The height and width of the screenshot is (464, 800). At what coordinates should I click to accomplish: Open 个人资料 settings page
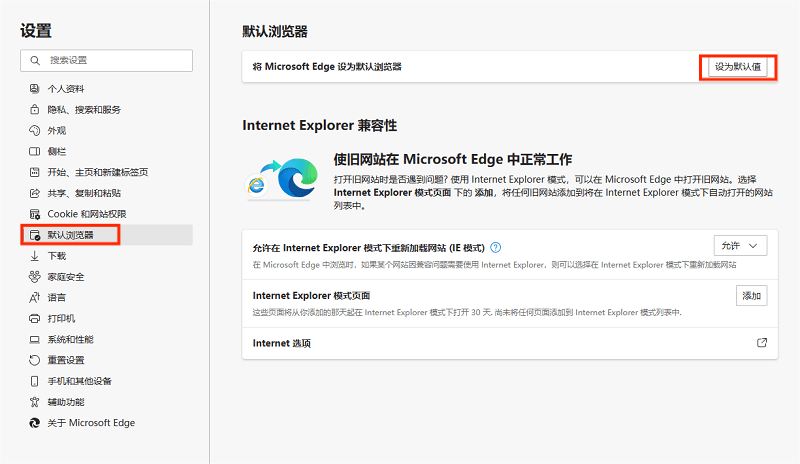click(x=107, y=89)
